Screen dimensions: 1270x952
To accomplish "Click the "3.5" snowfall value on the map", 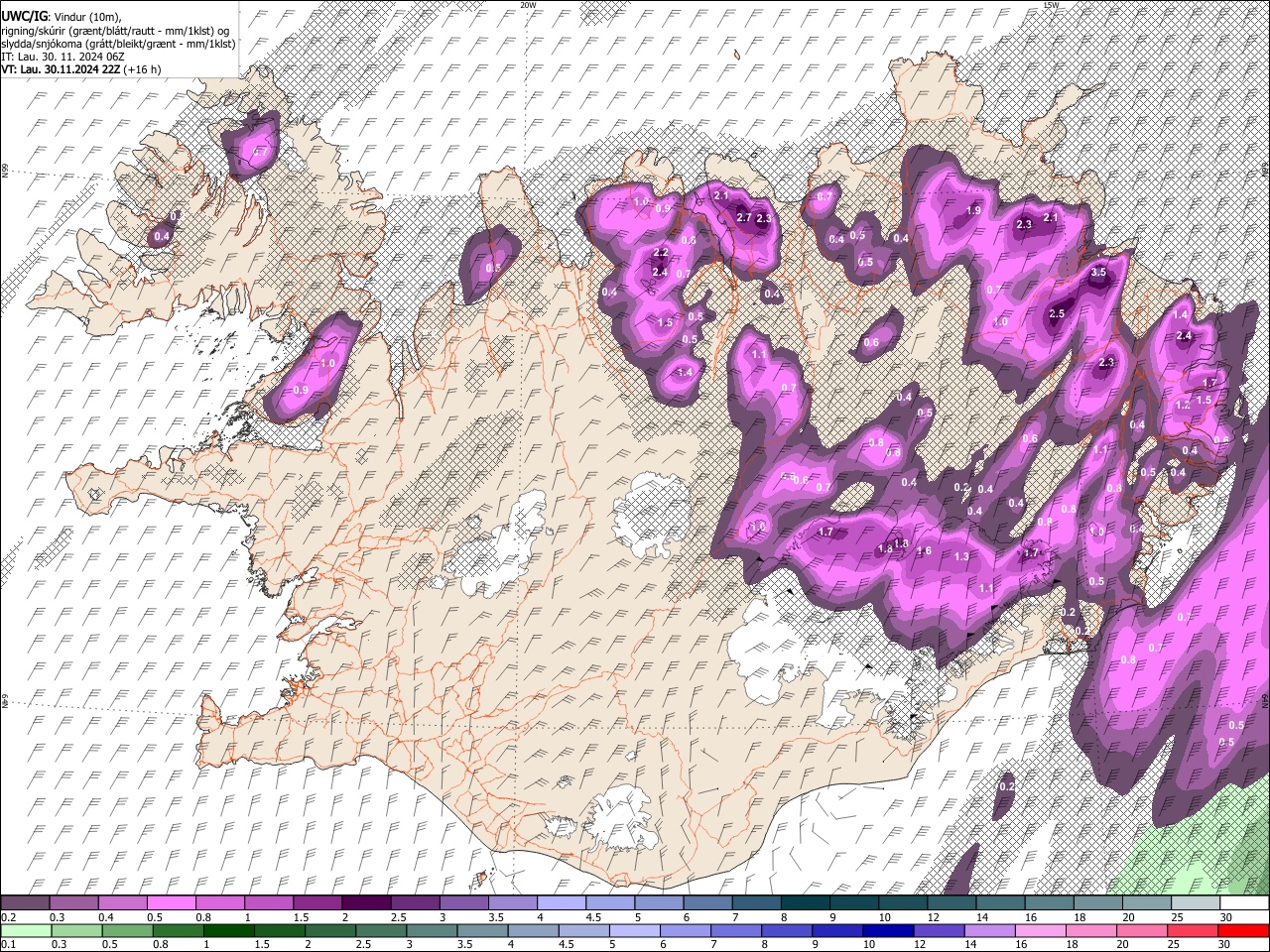I will [x=1098, y=272].
